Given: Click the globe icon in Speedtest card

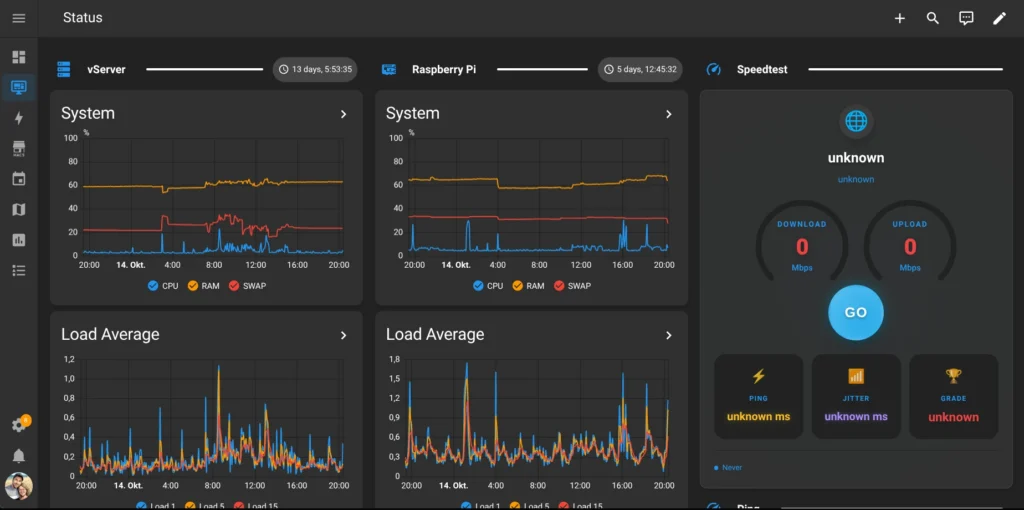Looking at the screenshot, I should click(856, 121).
